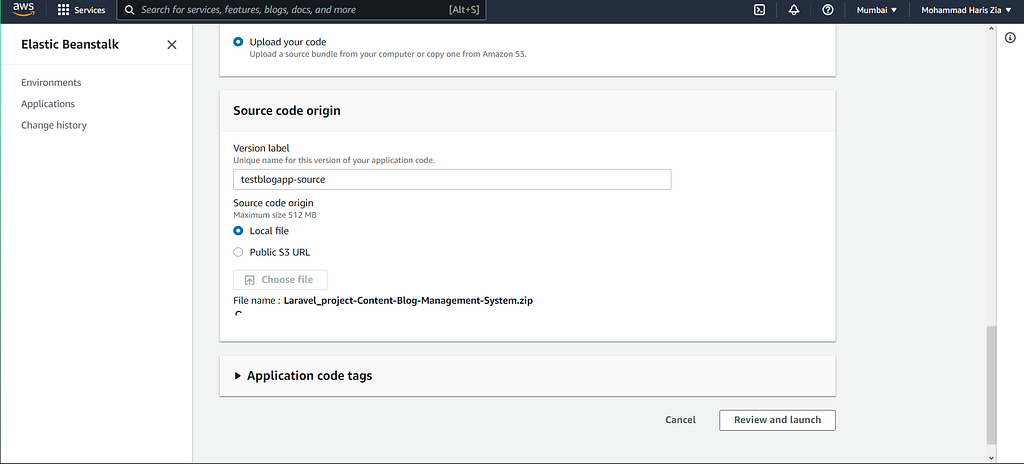Open the Mumbai region dropdown
This screenshot has height=464, width=1024.
click(876, 10)
